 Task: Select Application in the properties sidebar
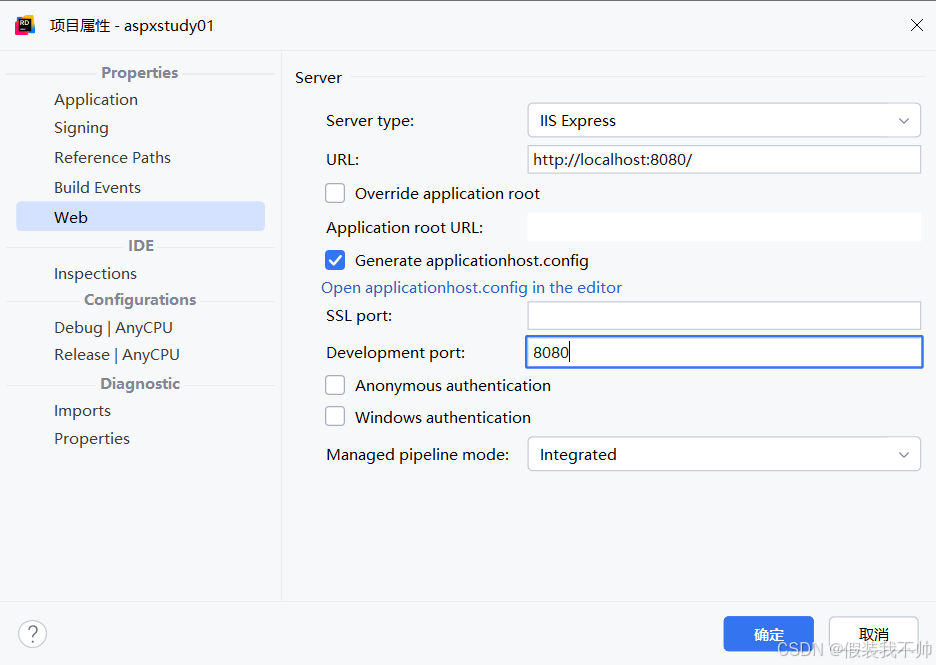pyautogui.click(x=96, y=100)
